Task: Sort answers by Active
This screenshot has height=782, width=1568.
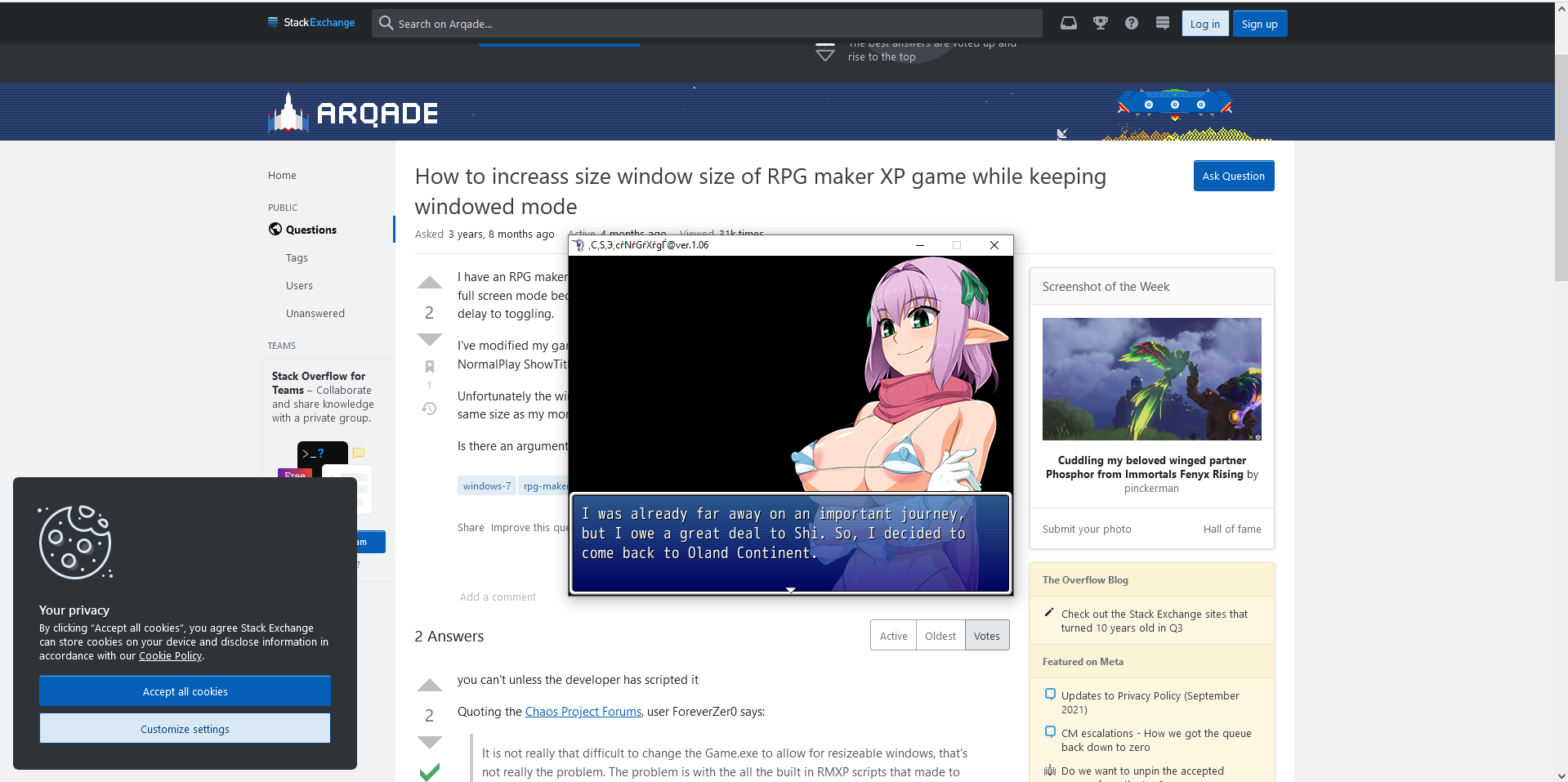Action: tap(893, 636)
